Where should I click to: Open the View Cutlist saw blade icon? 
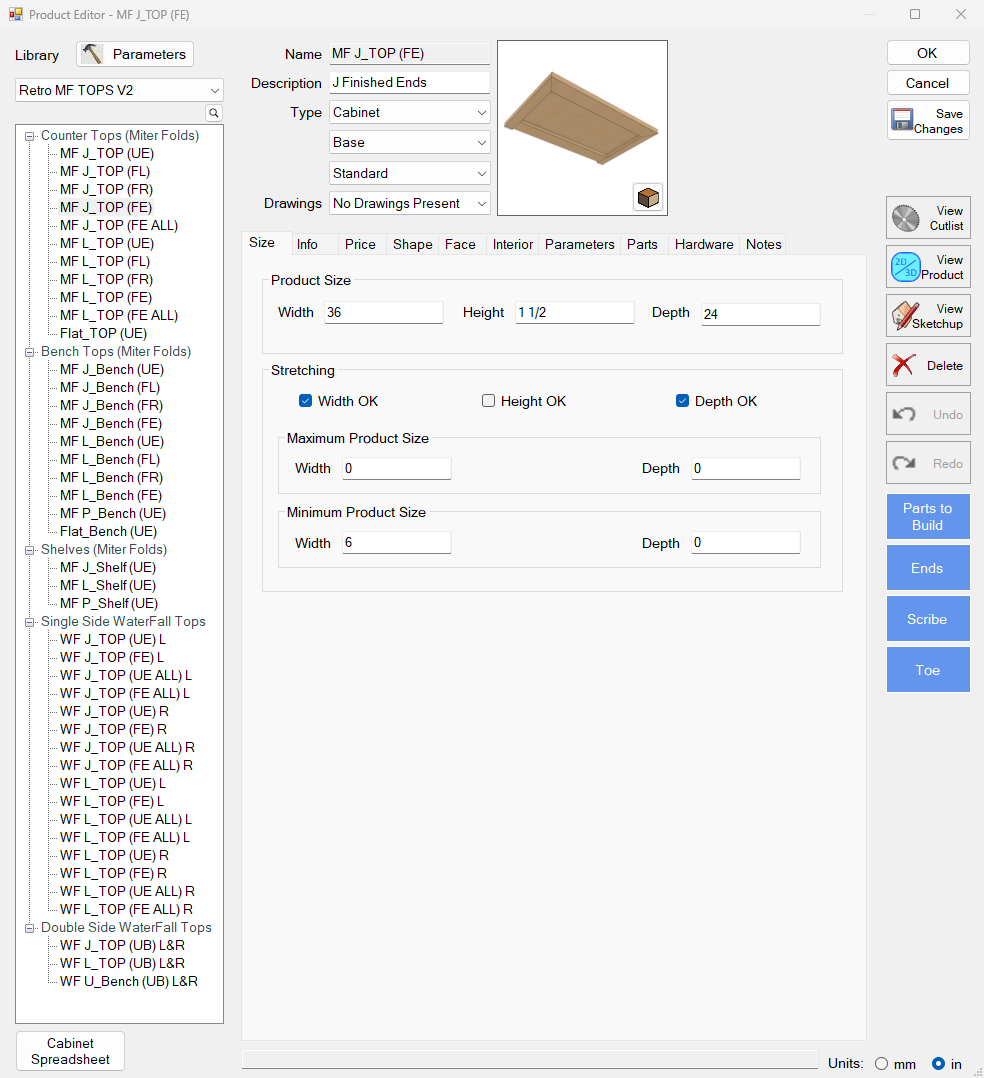[x=905, y=217]
